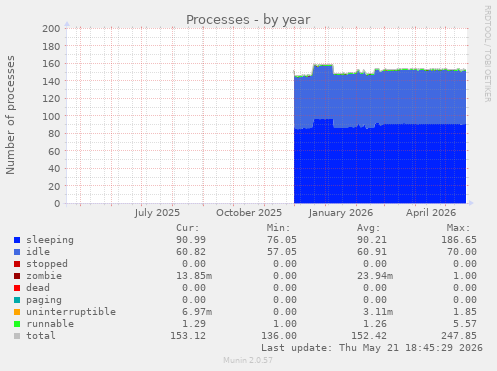Click uninterruptible average value 3.11m
Screen dimensions: 497x371
[x=378, y=312]
